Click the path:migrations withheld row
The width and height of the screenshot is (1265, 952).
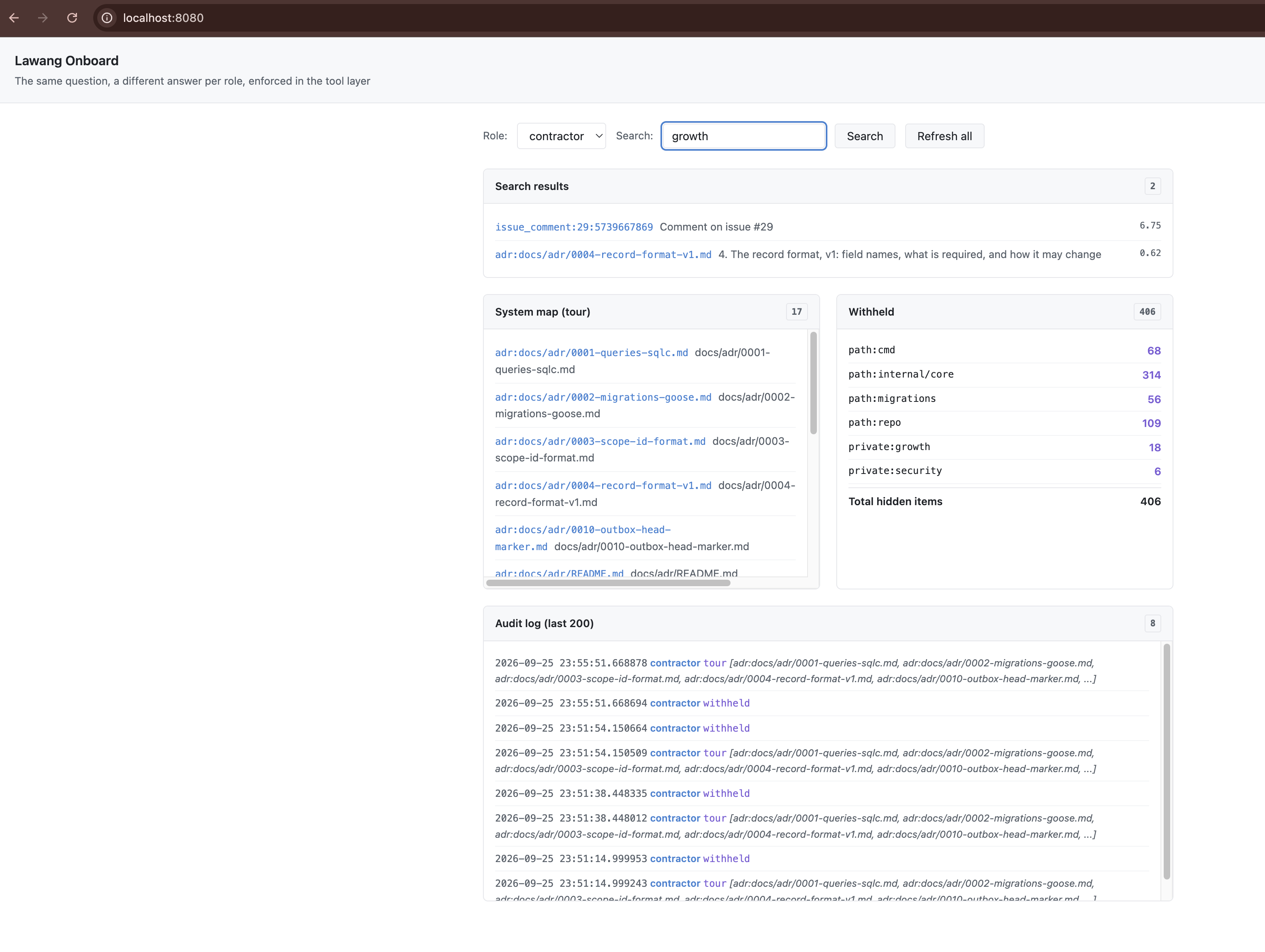1004,399
